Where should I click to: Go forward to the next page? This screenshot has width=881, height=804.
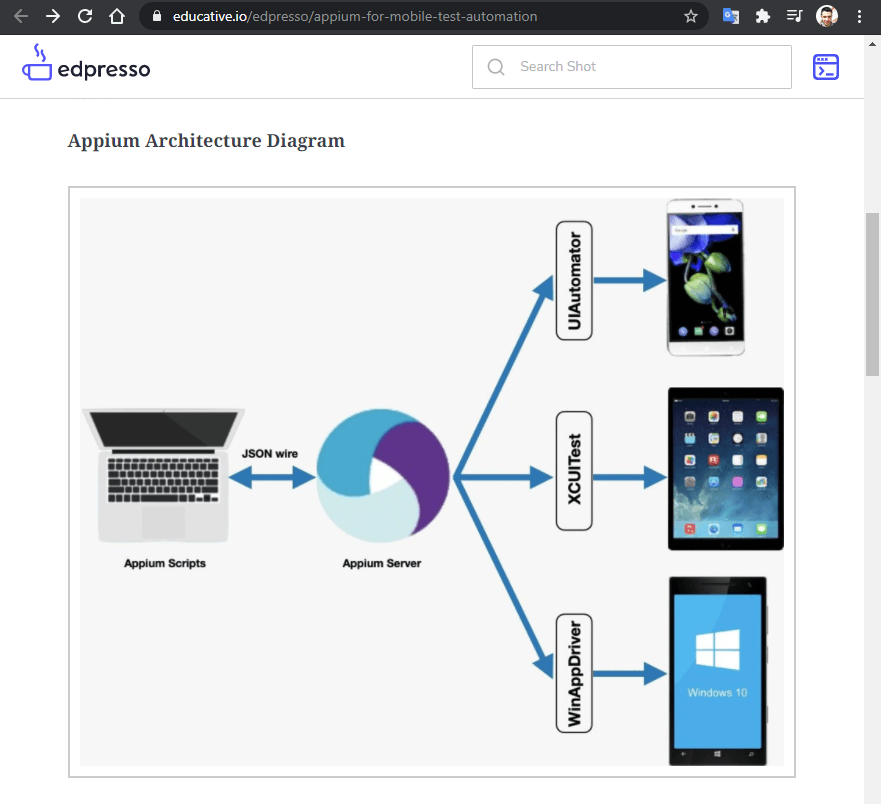click(53, 16)
